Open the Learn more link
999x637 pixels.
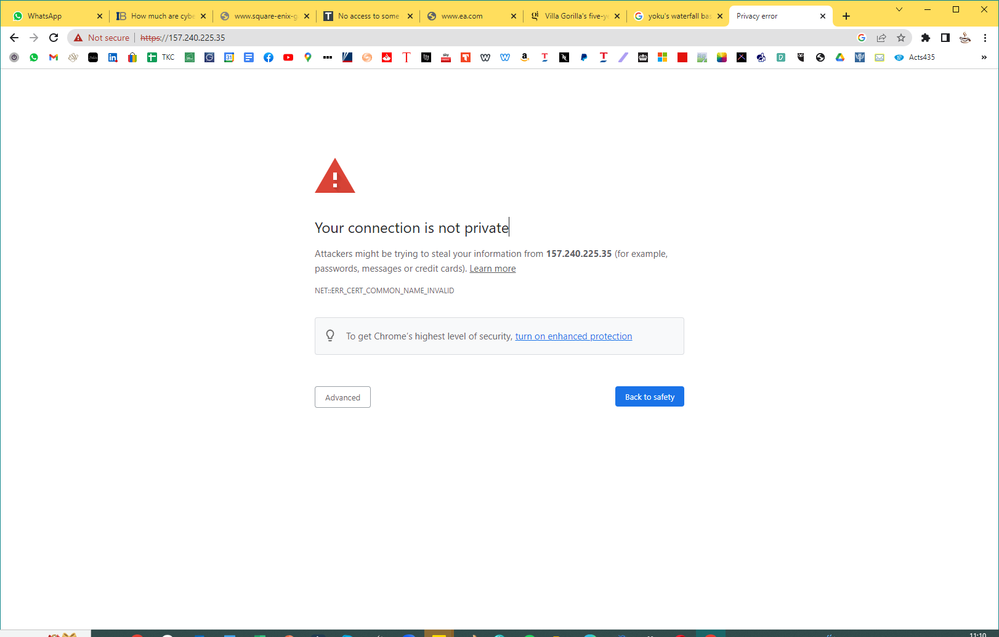[x=492, y=268]
